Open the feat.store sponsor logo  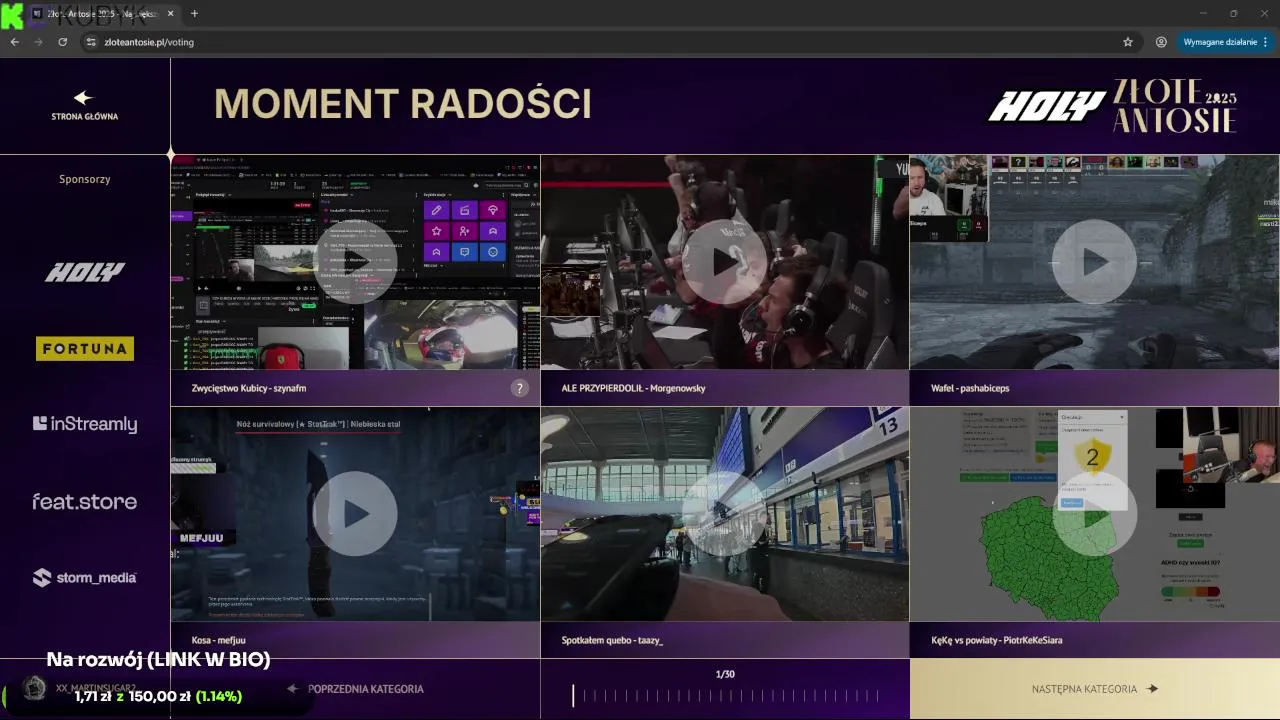click(85, 501)
